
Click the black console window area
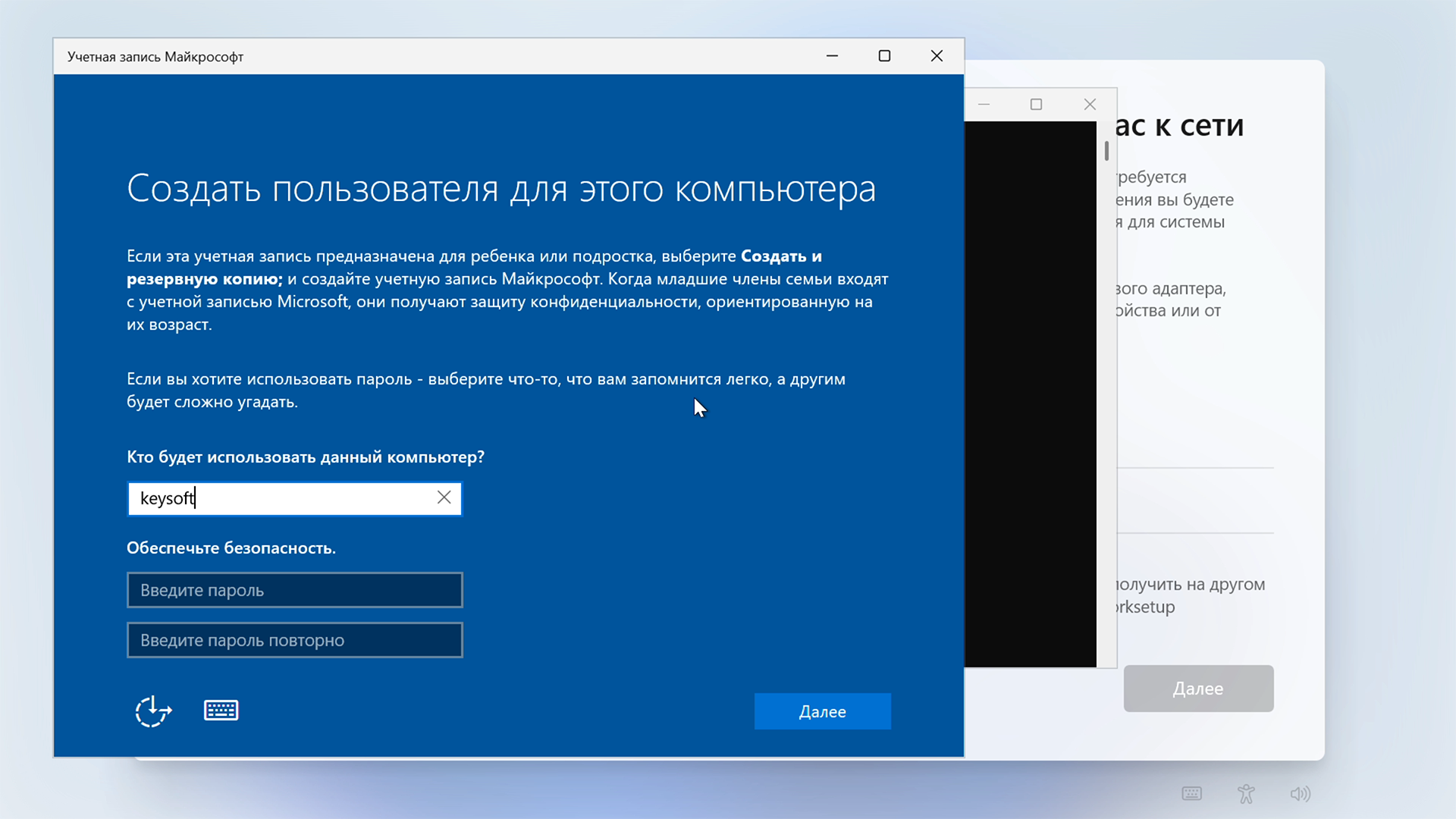[1030, 394]
